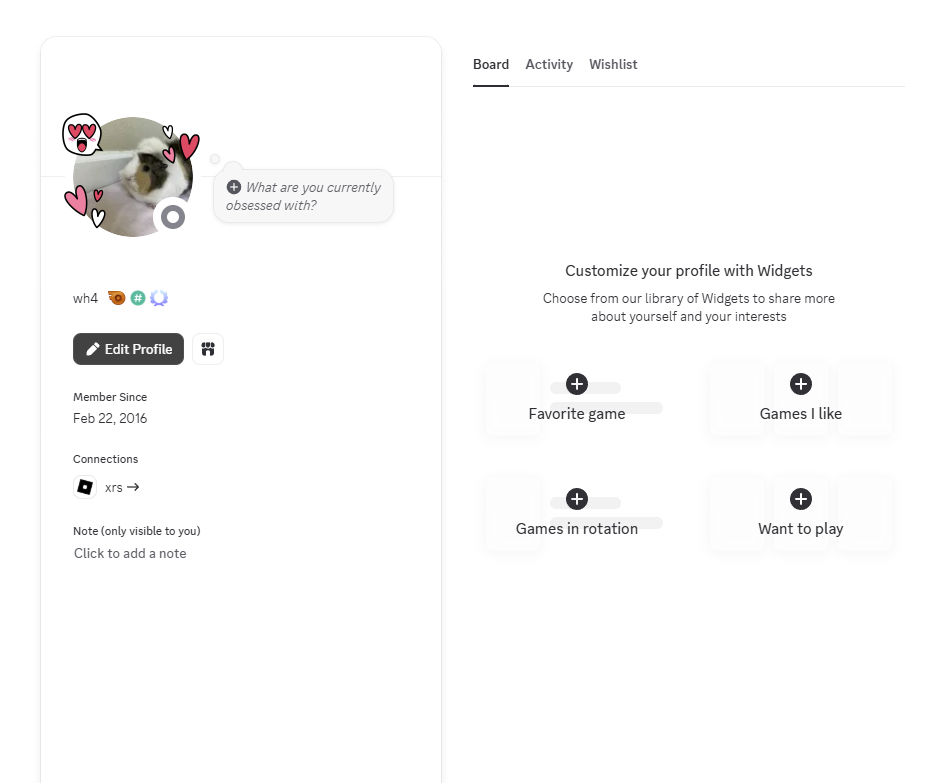Open the xrs connection link
The height and width of the screenshot is (783, 947).
tap(122, 487)
